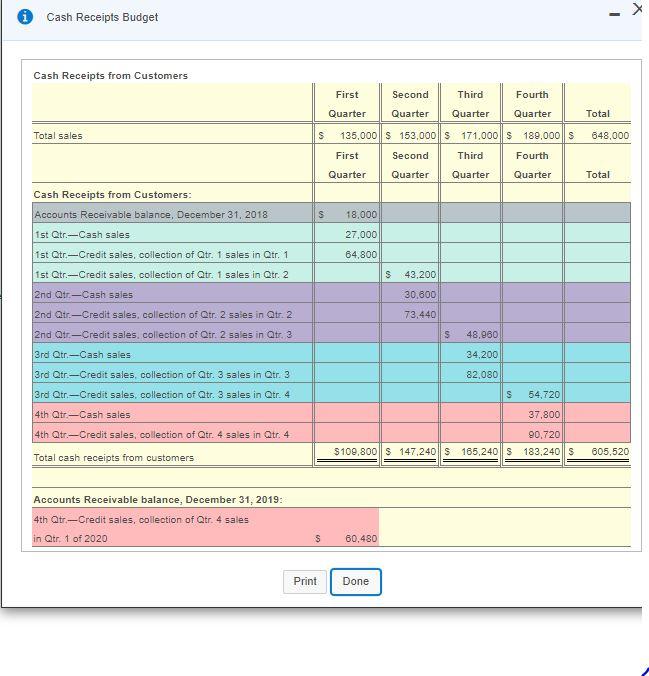Viewport: 649px width, 676px height.
Task: Select the Total sales row label
Action: (x=58, y=135)
